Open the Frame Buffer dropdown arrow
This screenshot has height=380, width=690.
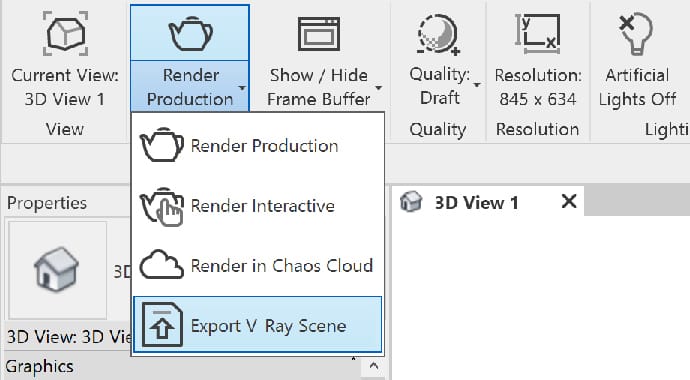378,88
